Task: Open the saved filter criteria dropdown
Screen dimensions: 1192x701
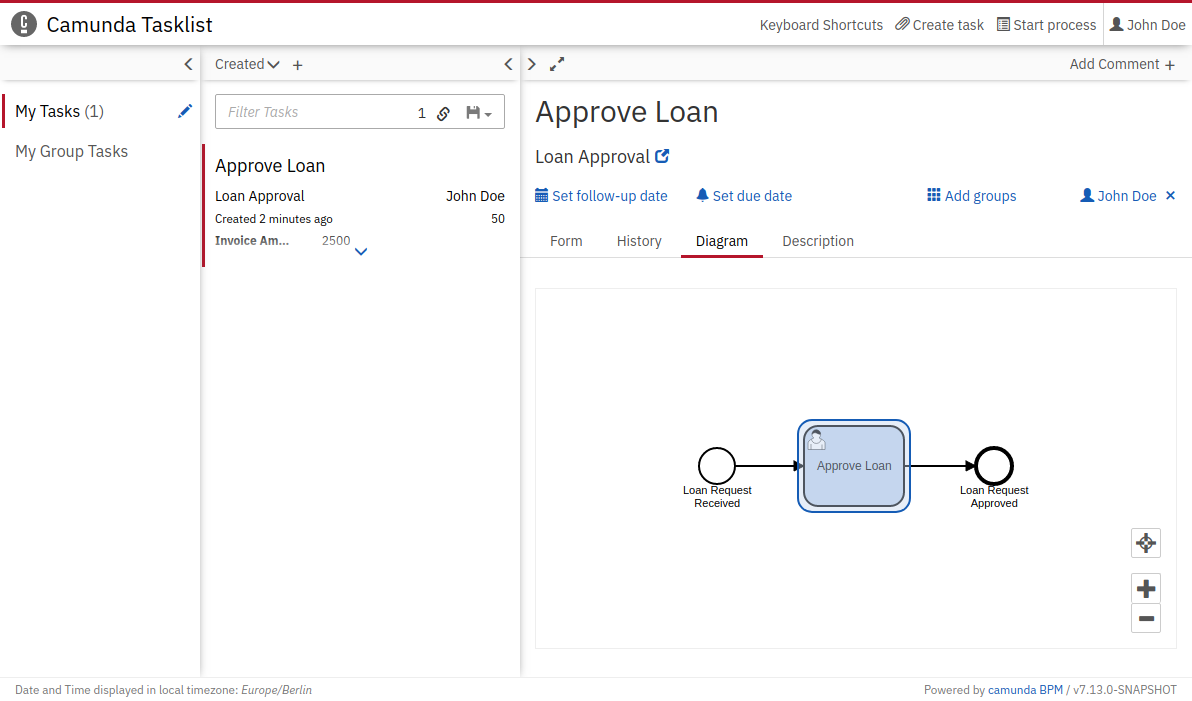Action: tap(479, 113)
